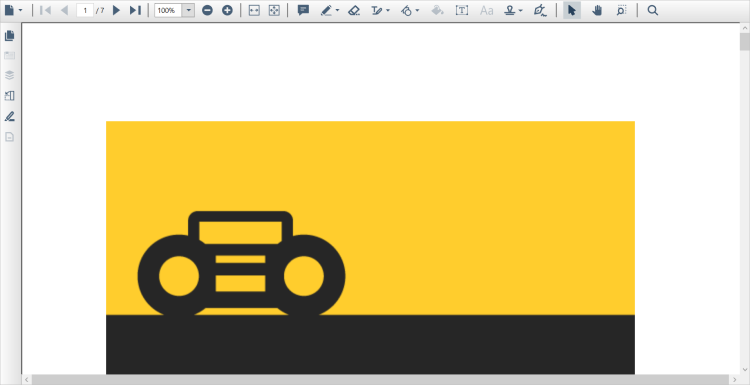Open the text markup options dropdown
This screenshot has height=385, width=750.
coord(388,11)
